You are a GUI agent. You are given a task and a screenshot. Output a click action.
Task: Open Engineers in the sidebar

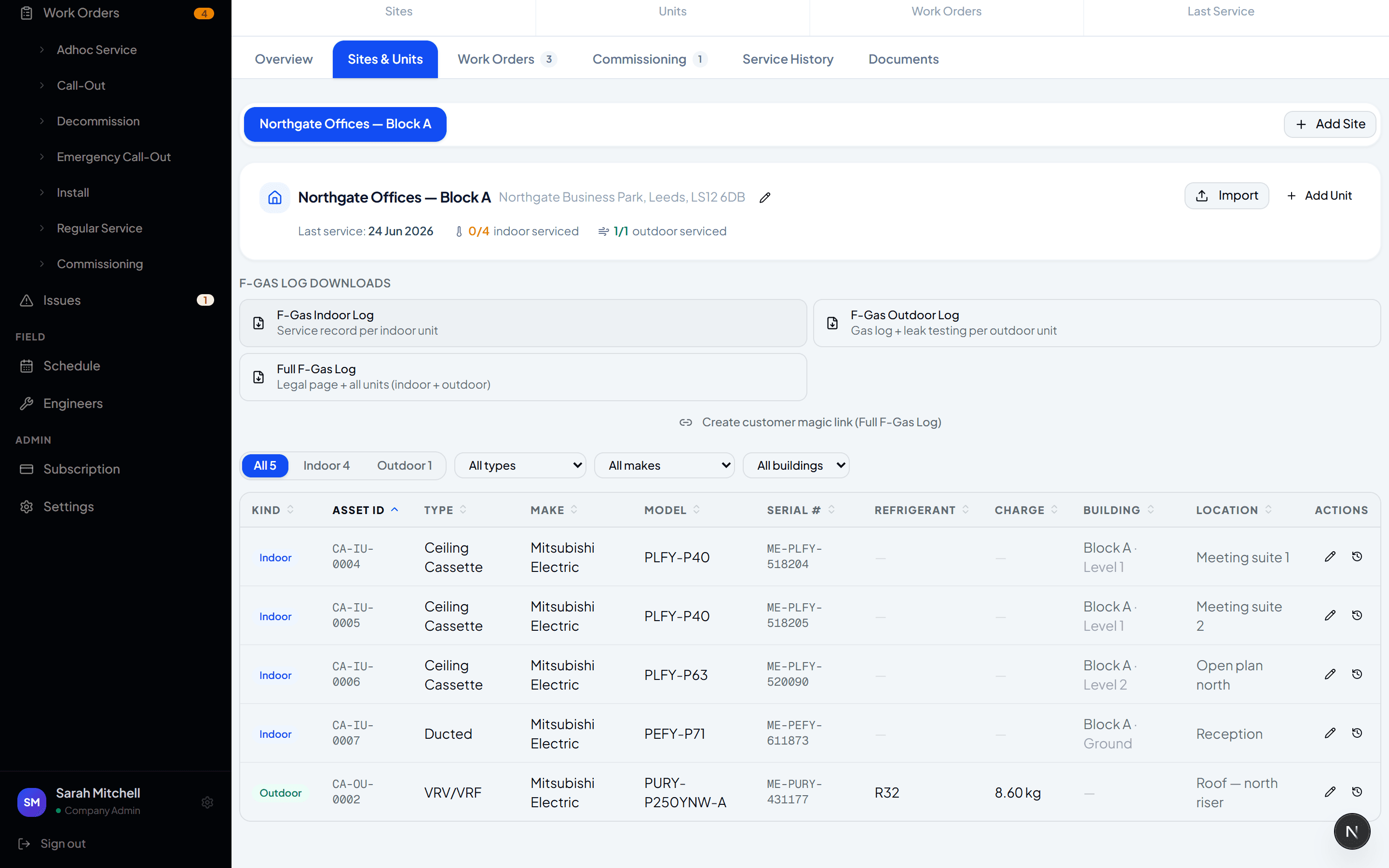(115, 404)
